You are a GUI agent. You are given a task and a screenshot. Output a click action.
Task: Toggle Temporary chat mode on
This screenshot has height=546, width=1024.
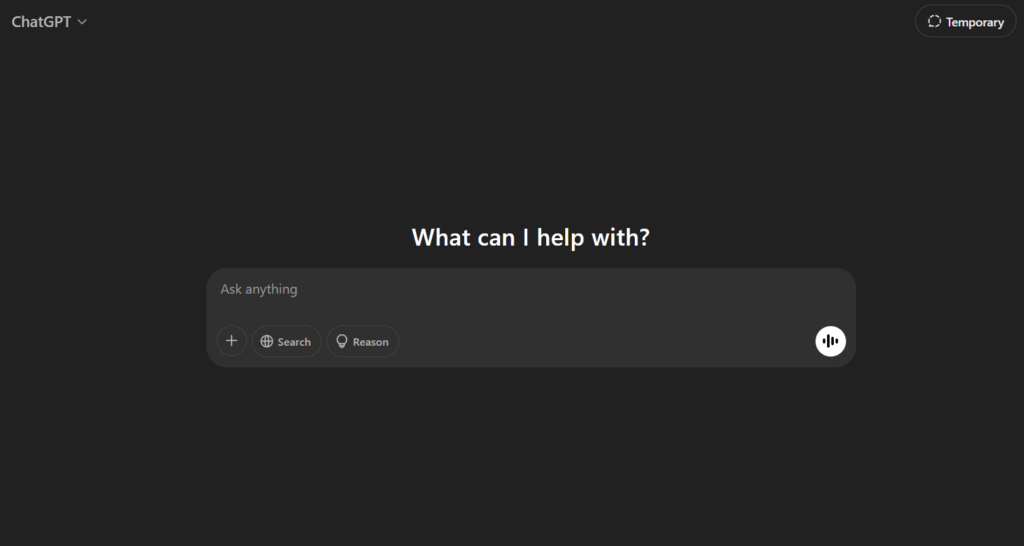point(965,21)
